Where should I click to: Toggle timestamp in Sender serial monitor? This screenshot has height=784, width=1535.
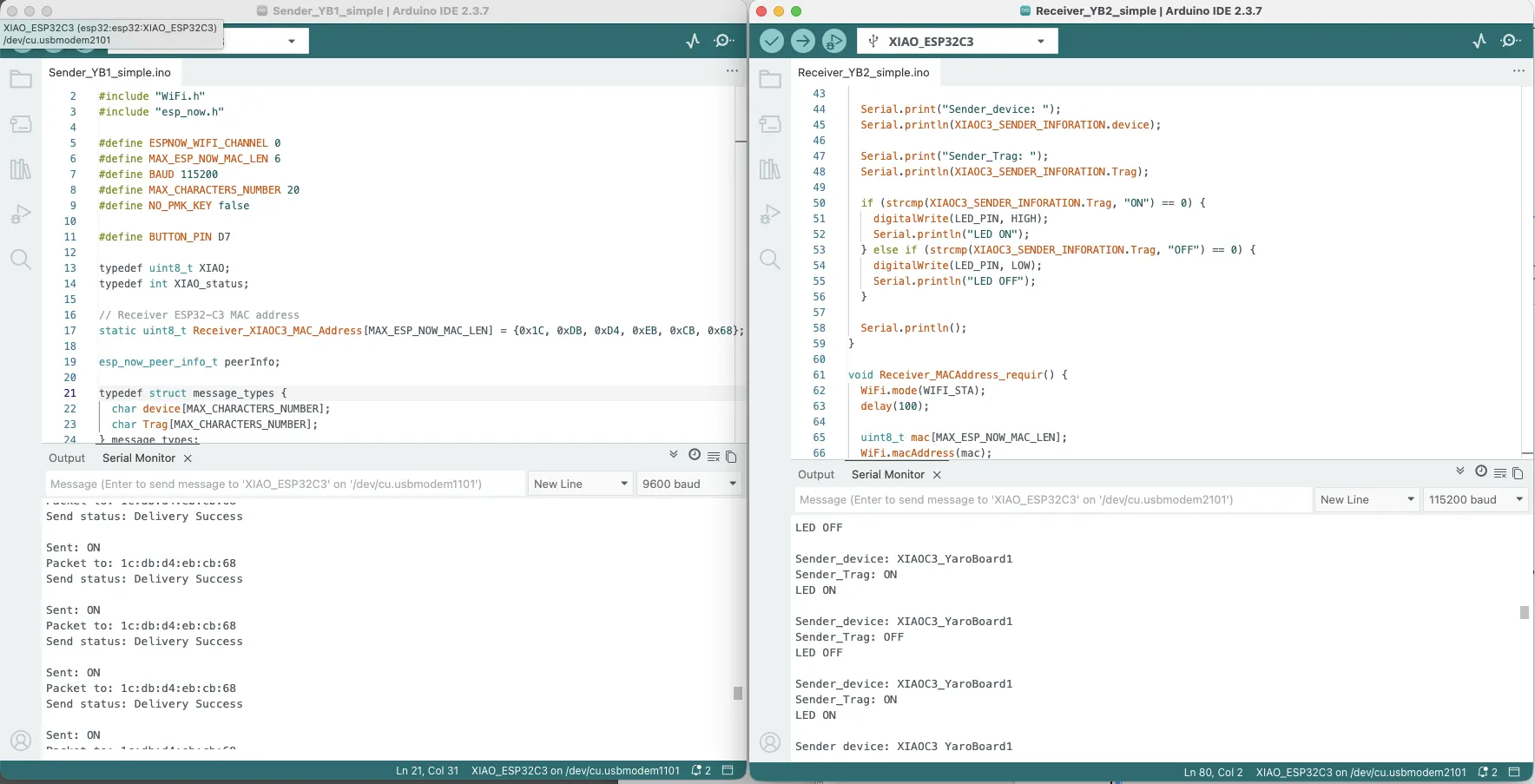695,455
